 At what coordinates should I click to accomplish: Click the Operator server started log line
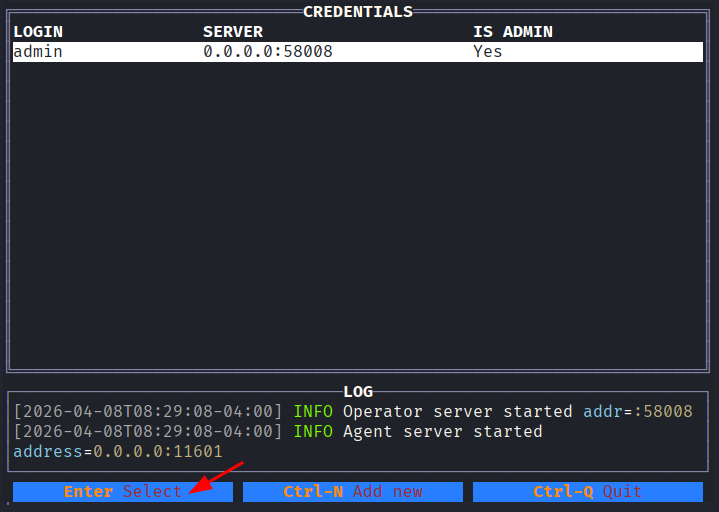tap(353, 412)
